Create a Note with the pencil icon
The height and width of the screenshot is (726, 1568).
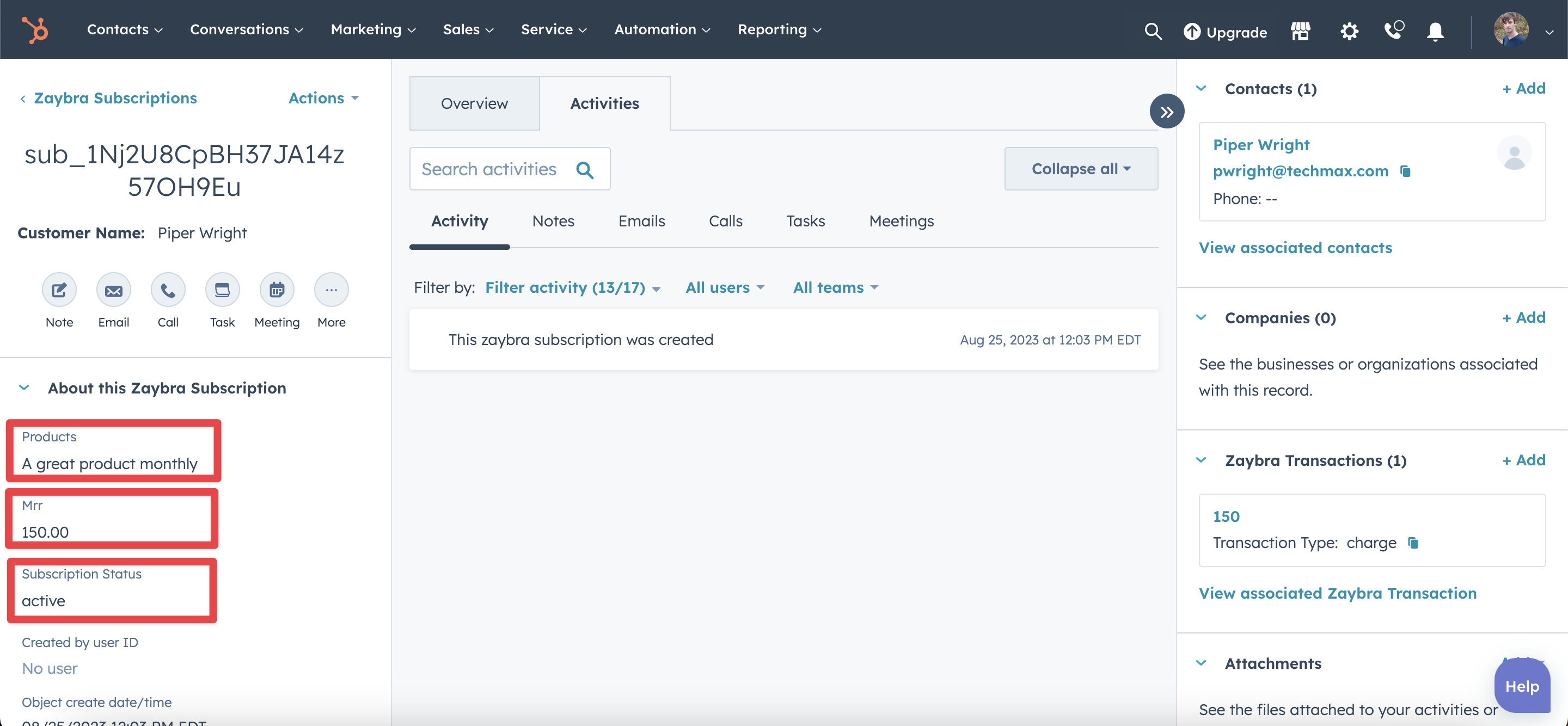59,290
